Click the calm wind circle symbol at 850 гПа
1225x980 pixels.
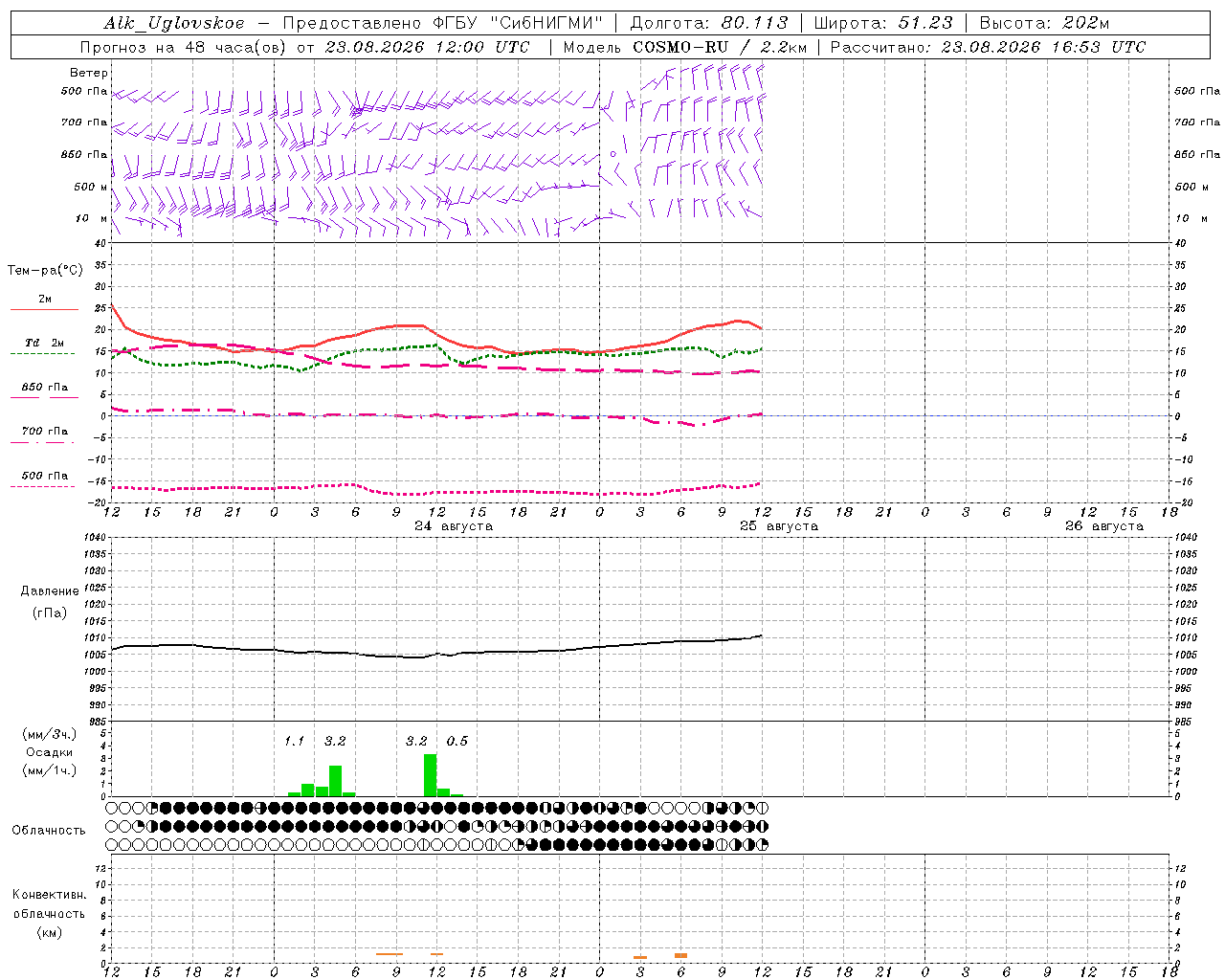click(x=613, y=153)
